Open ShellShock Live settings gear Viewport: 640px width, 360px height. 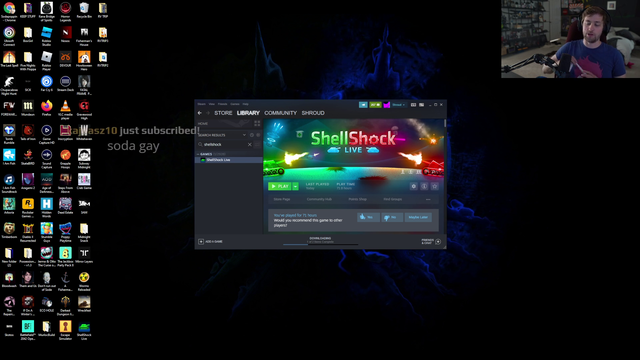pos(413,186)
